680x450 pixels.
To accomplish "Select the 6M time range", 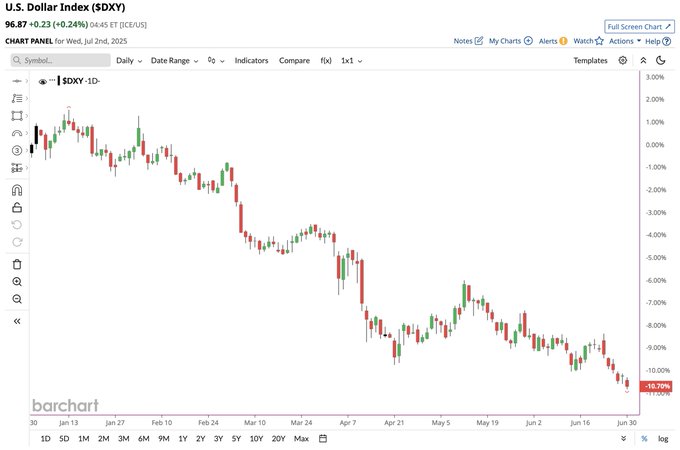I will [143, 438].
